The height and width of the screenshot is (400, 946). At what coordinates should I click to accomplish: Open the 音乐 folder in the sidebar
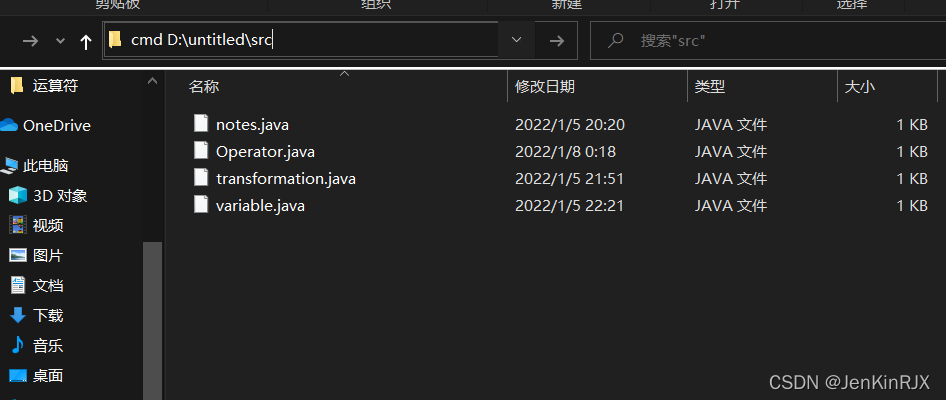click(36, 345)
